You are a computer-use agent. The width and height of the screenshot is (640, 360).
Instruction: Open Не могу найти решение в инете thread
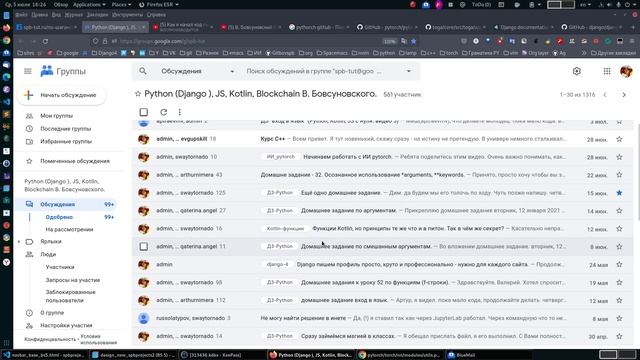pos(303,318)
